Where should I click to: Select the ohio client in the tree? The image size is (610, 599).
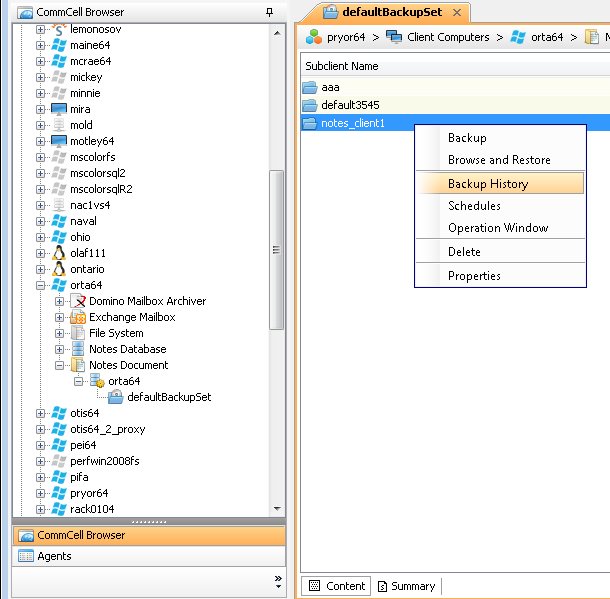(x=80, y=237)
